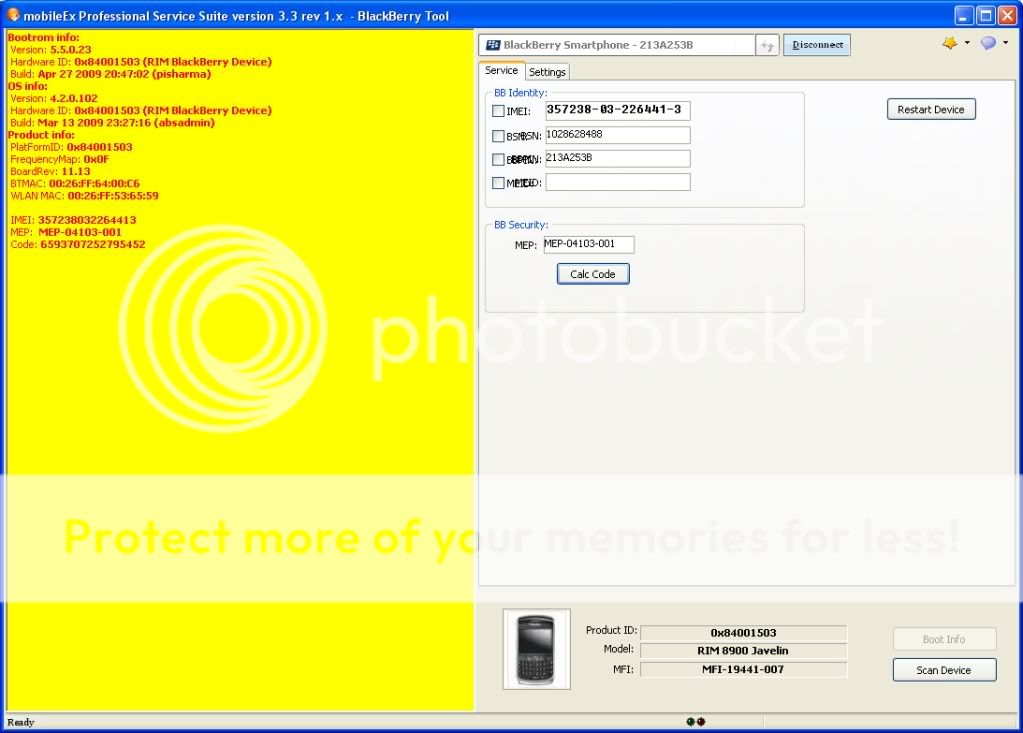Click the connection status LEDs in status bar
Screen dimensions: 1023x733
tap(695, 721)
